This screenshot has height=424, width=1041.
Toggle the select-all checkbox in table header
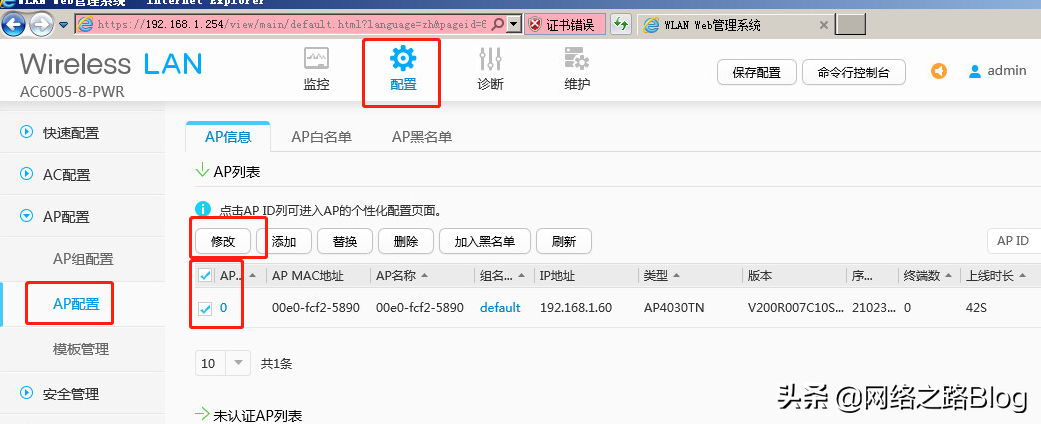(205, 275)
